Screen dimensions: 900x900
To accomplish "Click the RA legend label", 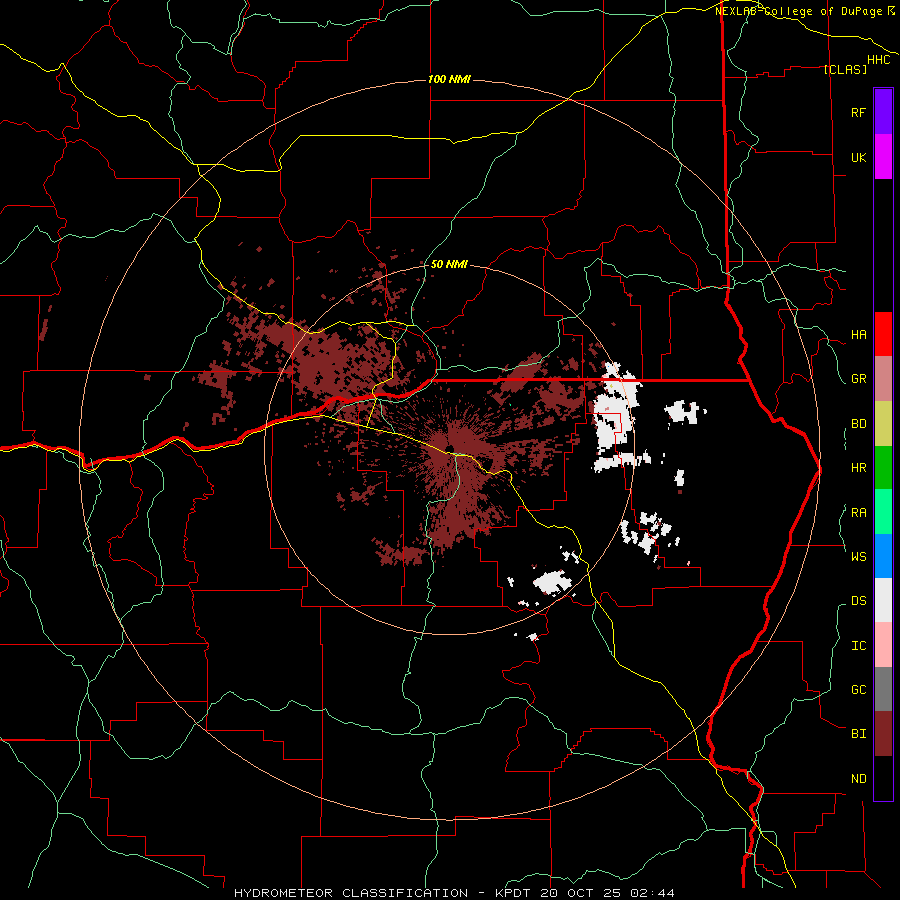I will tap(858, 513).
